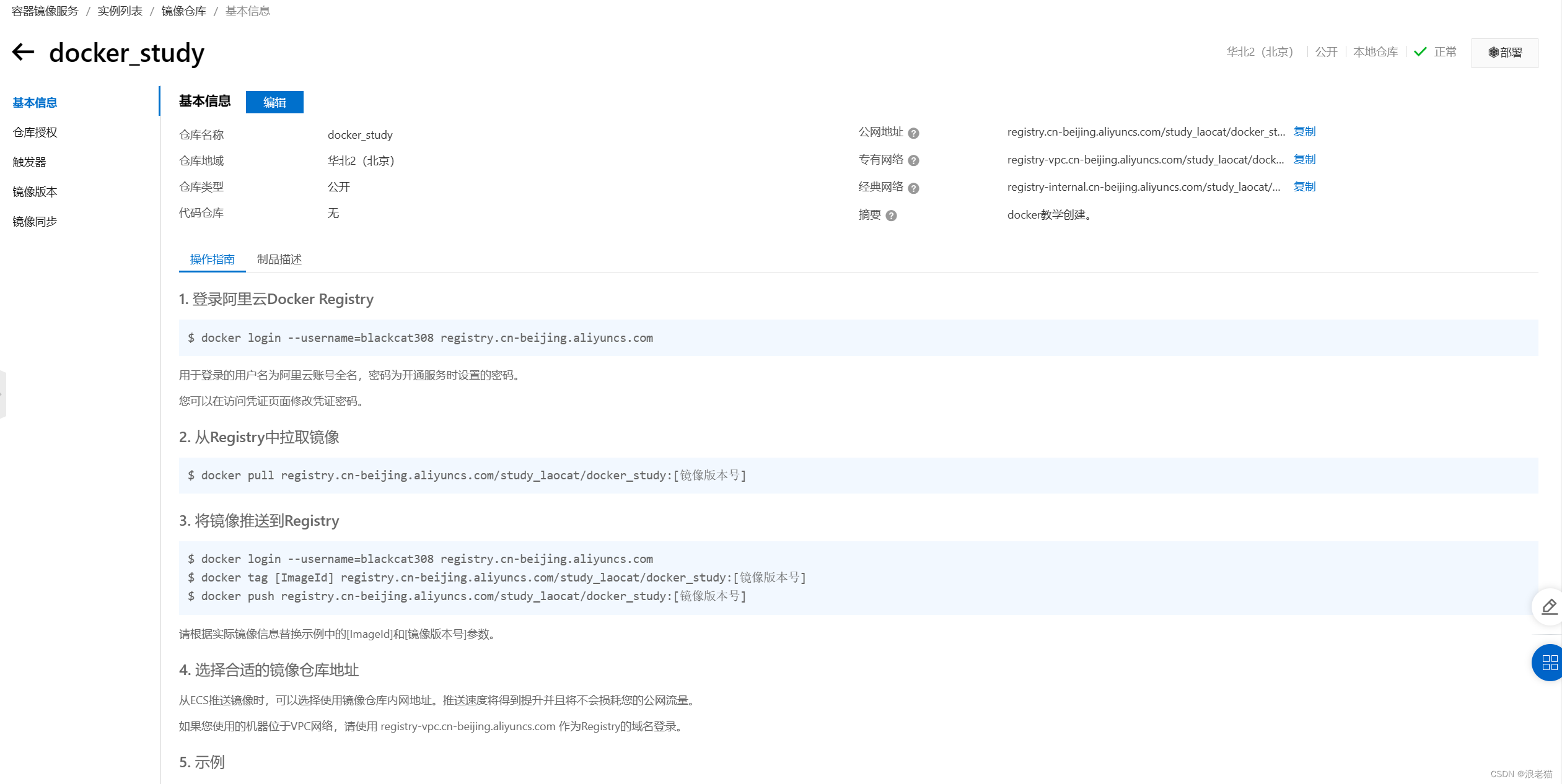The width and height of the screenshot is (1562, 784).
Task: Click help icon next to 经典网络
Action: pos(913,188)
